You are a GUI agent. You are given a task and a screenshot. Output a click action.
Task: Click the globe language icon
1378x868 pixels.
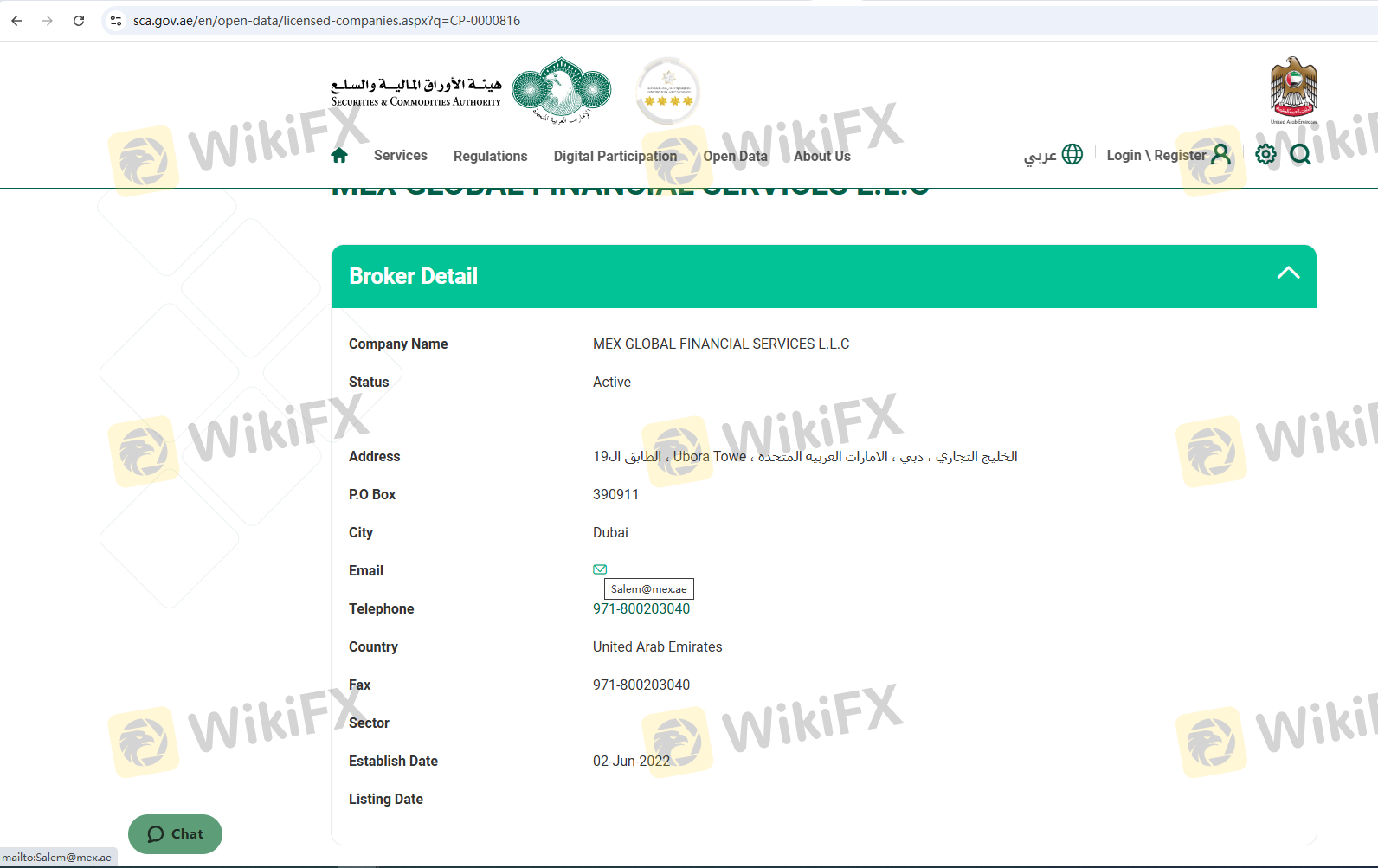(1072, 155)
